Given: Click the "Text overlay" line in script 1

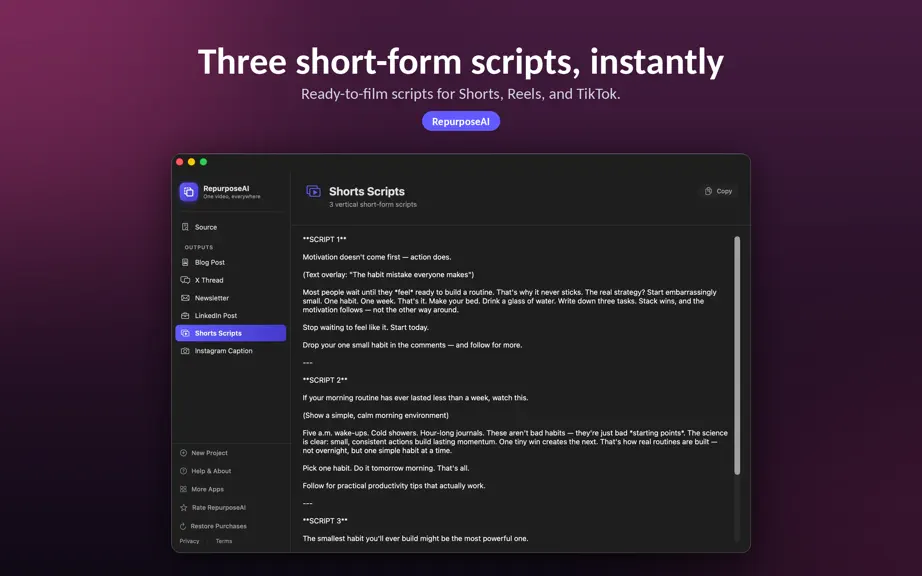Looking at the screenshot, I should coord(388,274).
